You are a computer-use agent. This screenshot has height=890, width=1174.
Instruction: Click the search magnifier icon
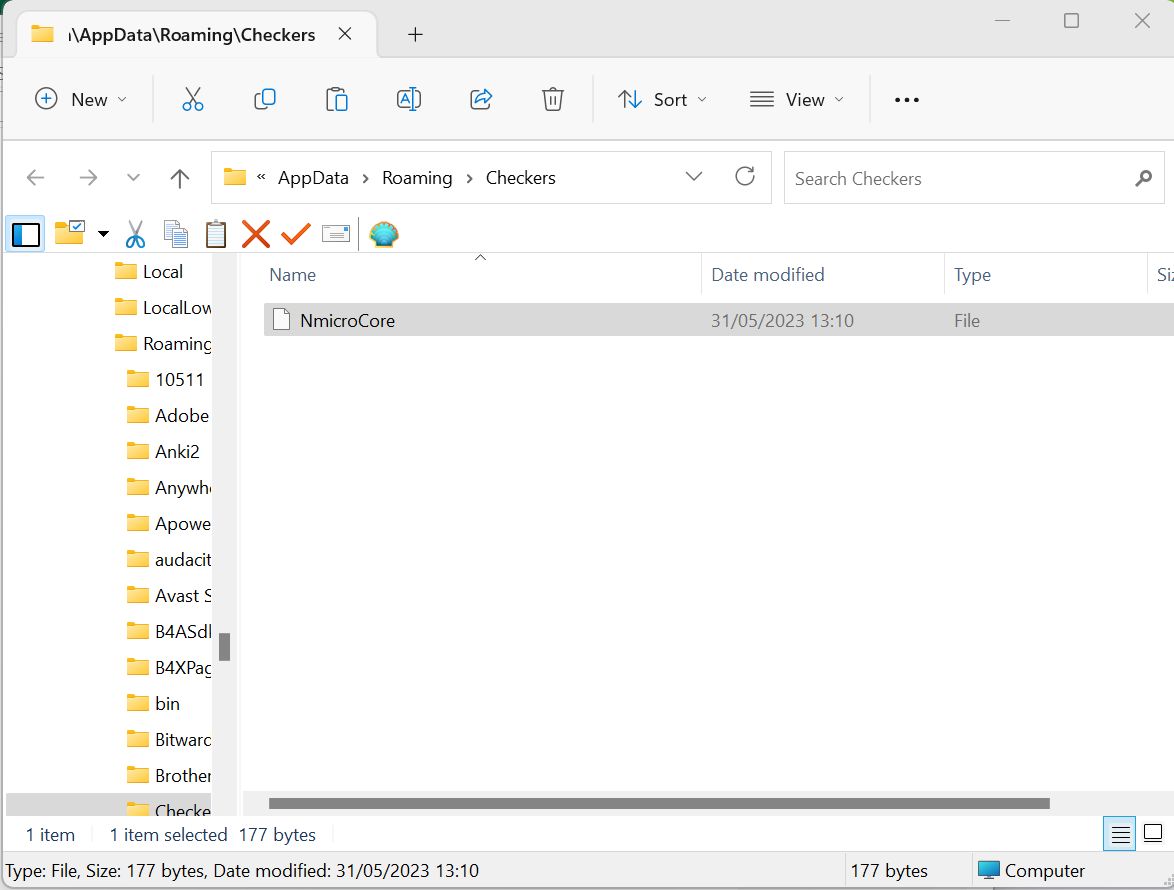pos(1143,178)
